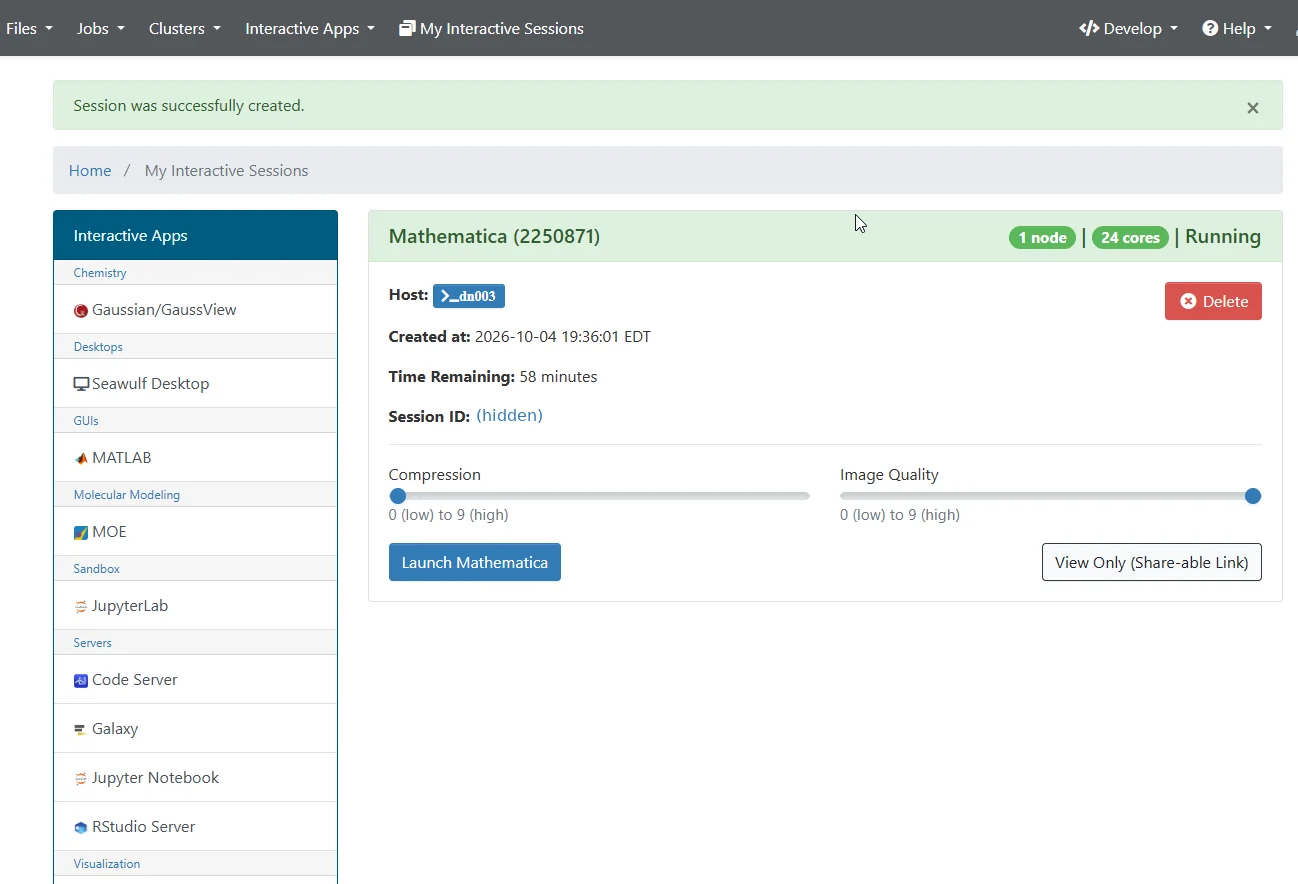The width and height of the screenshot is (1298, 884).
Task: Click the MOE app icon
Action: coord(81,532)
